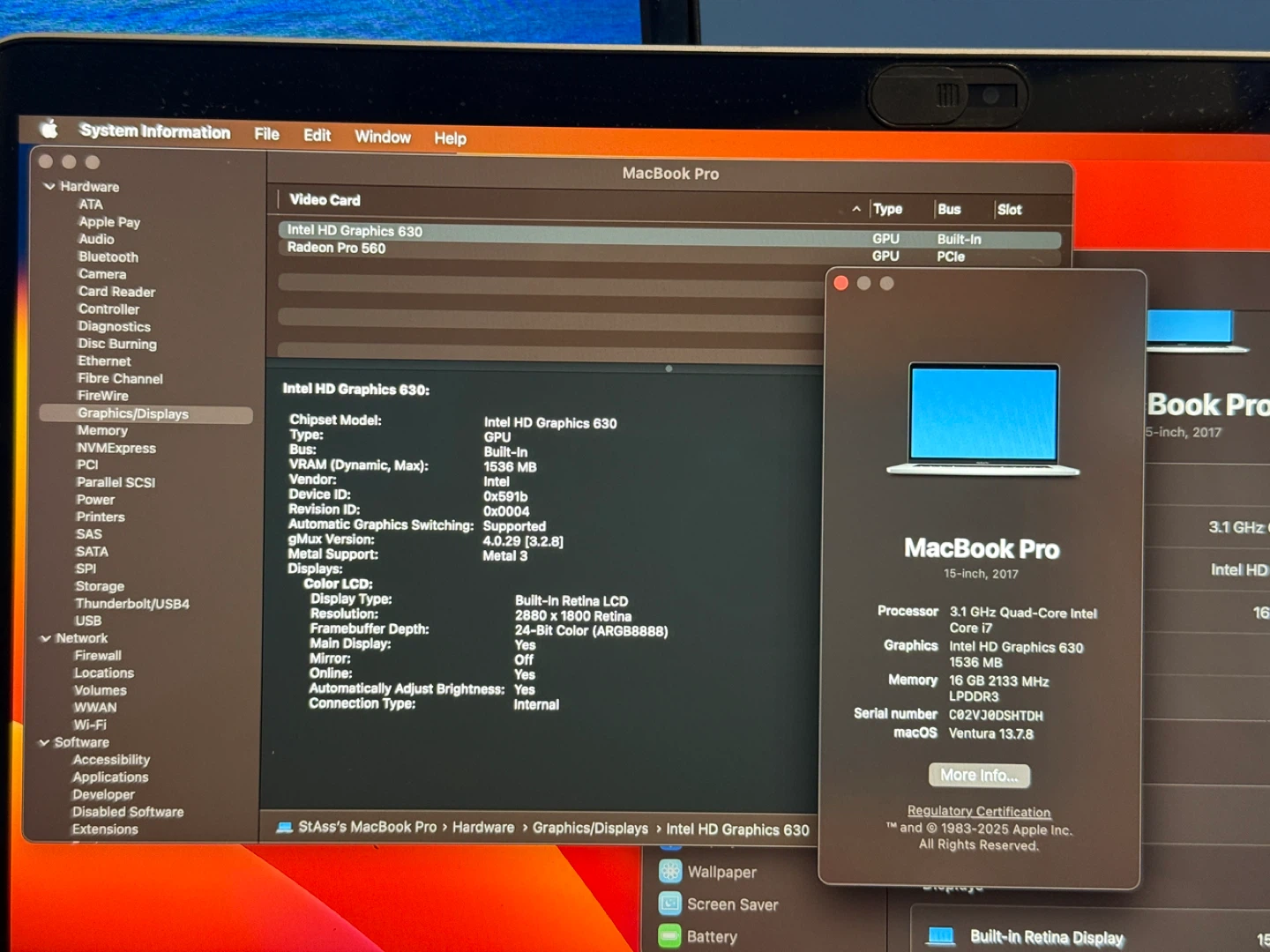
Task: Collapse the Network section chevron
Action: click(46, 638)
